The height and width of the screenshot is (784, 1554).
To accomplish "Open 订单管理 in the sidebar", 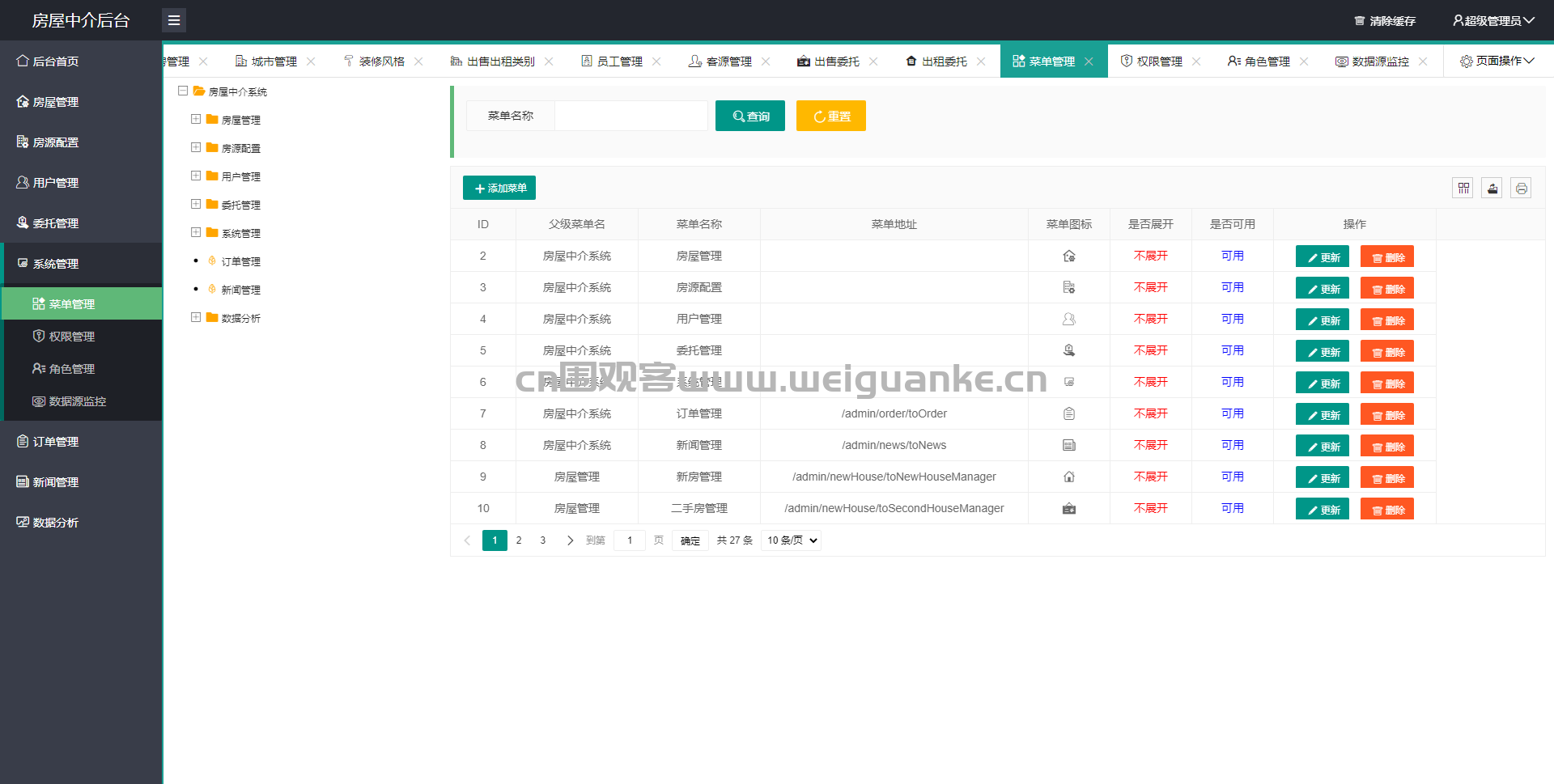I will click(81, 441).
